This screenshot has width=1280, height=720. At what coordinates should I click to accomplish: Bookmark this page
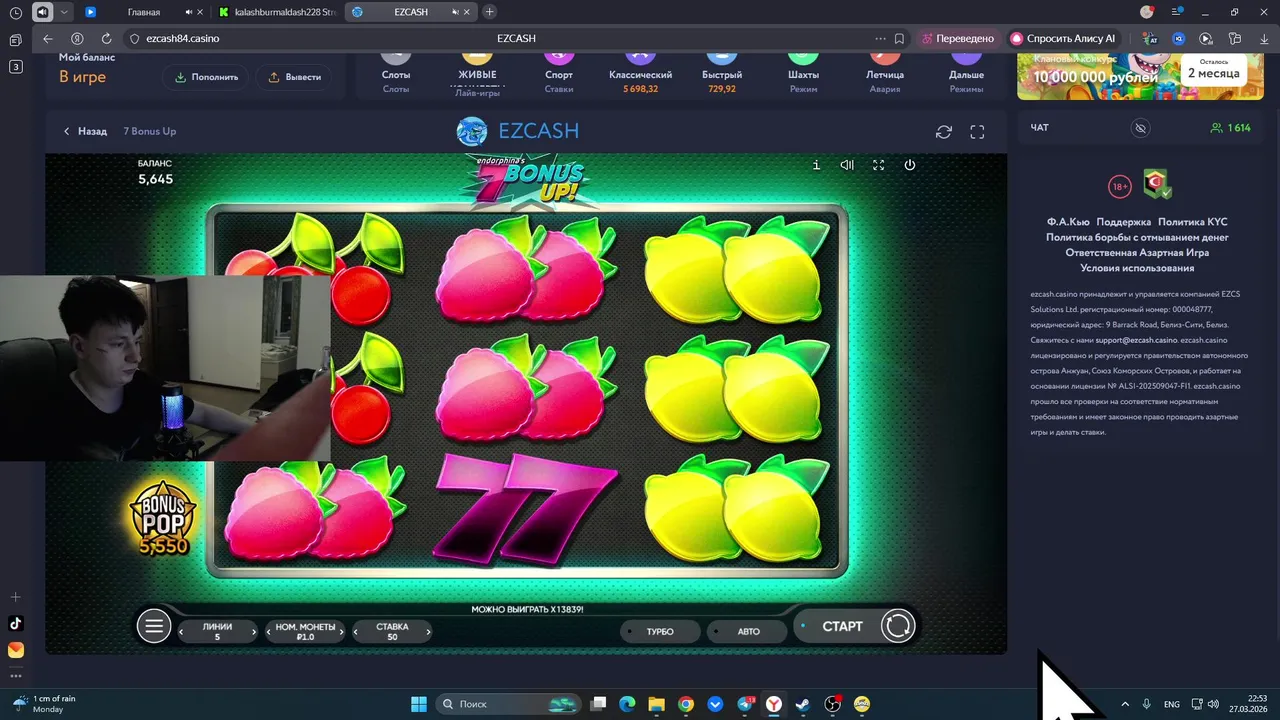coord(899,38)
